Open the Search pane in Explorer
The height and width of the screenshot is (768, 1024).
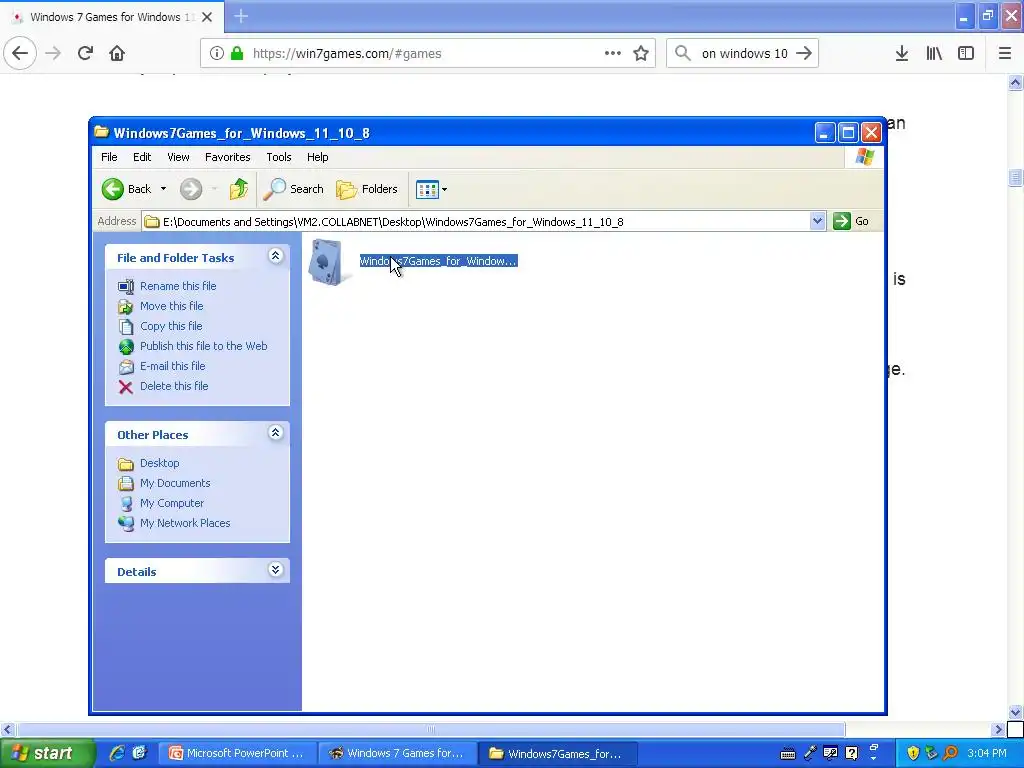click(x=293, y=189)
